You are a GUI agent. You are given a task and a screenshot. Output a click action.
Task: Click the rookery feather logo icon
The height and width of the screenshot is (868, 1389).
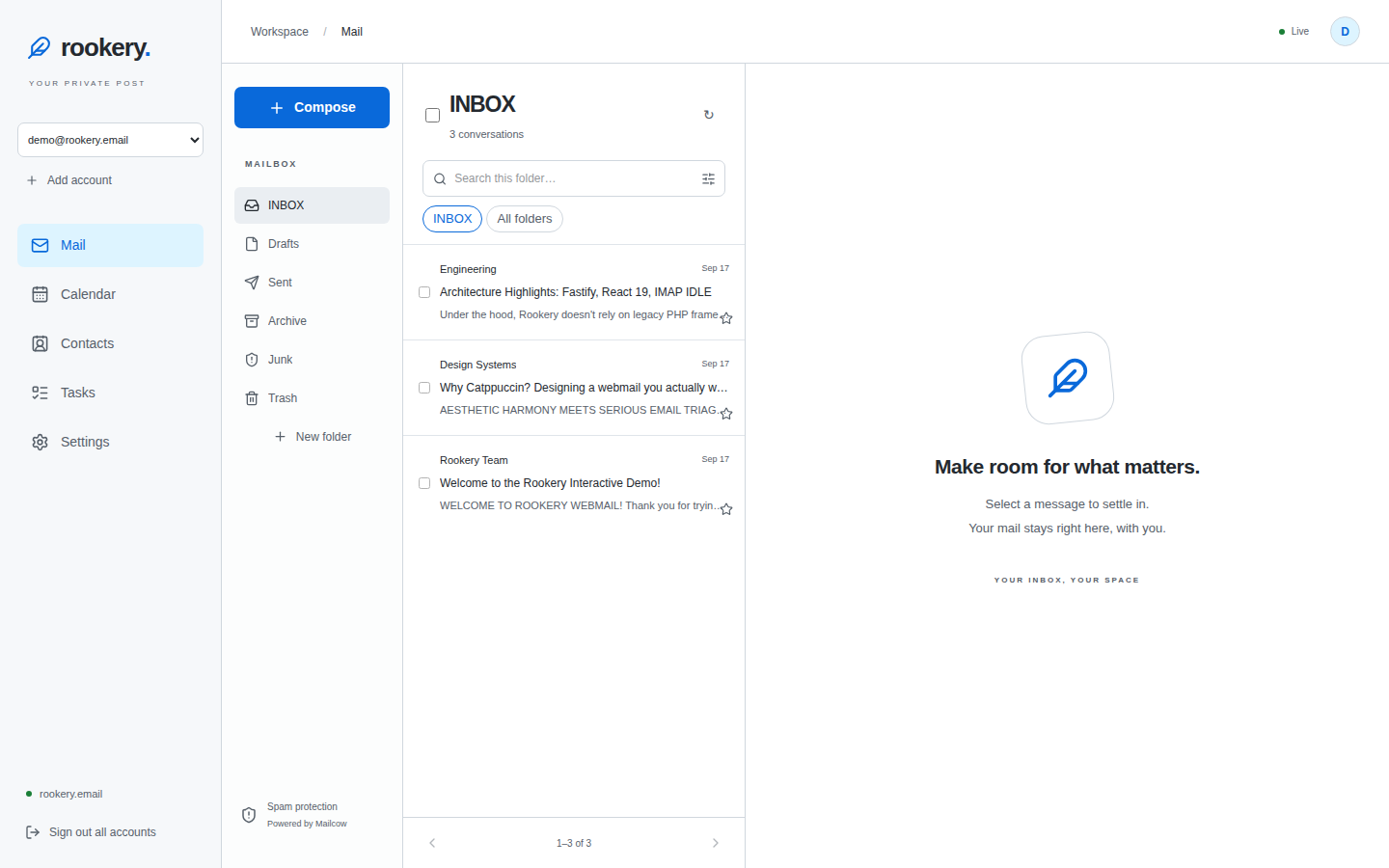40,47
